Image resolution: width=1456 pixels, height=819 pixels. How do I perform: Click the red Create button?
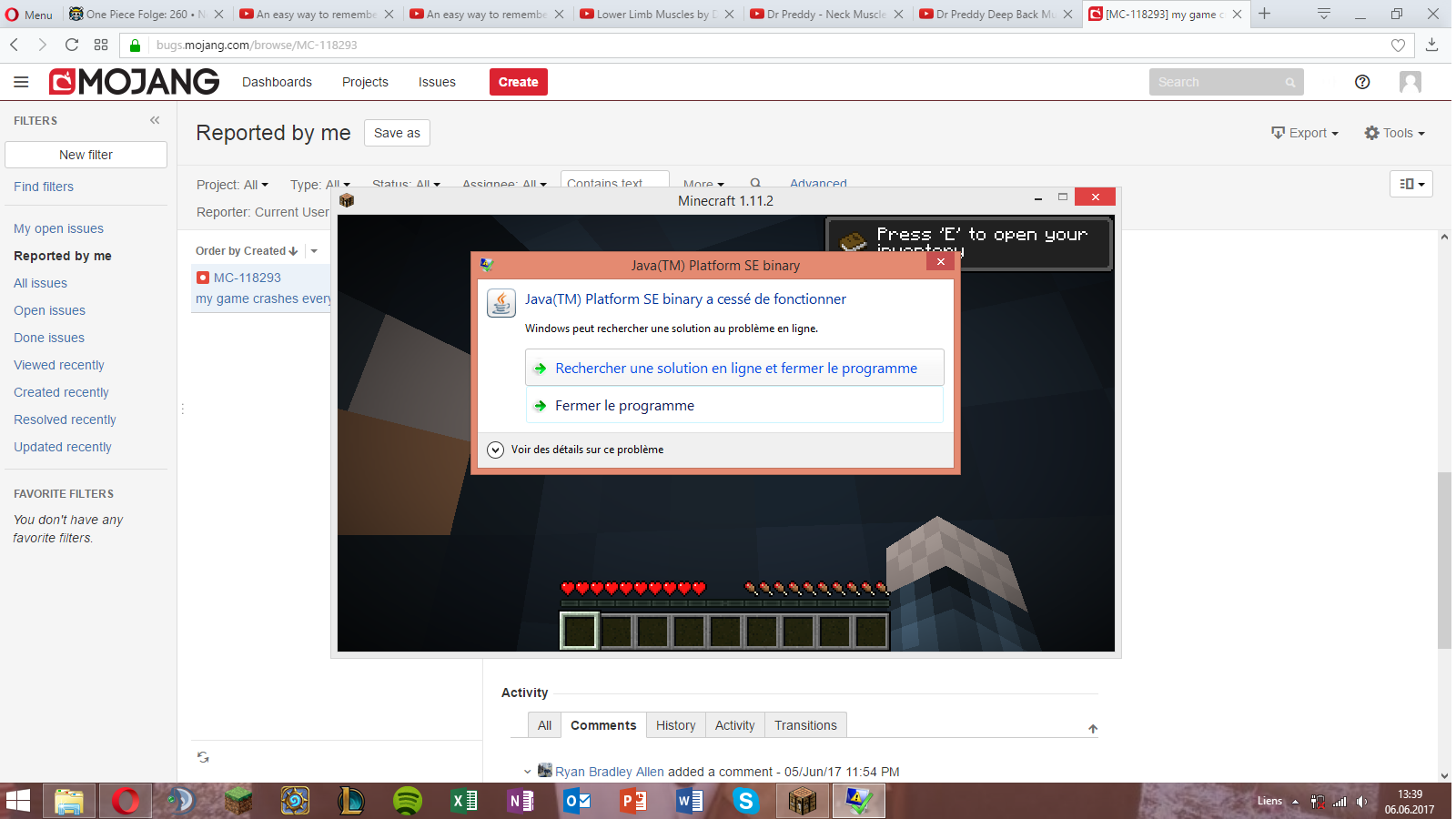[519, 82]
